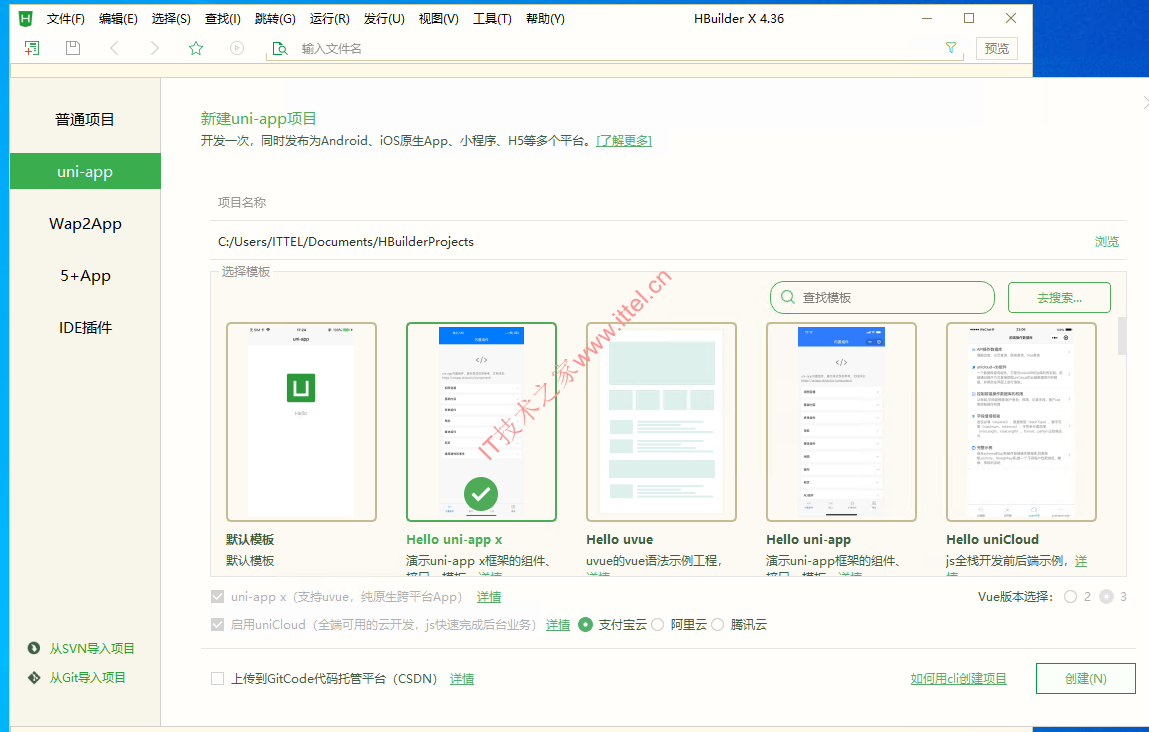1149x732 pixels.
Task: Open the 了解更多 link
Action: [x=624, y=141]
